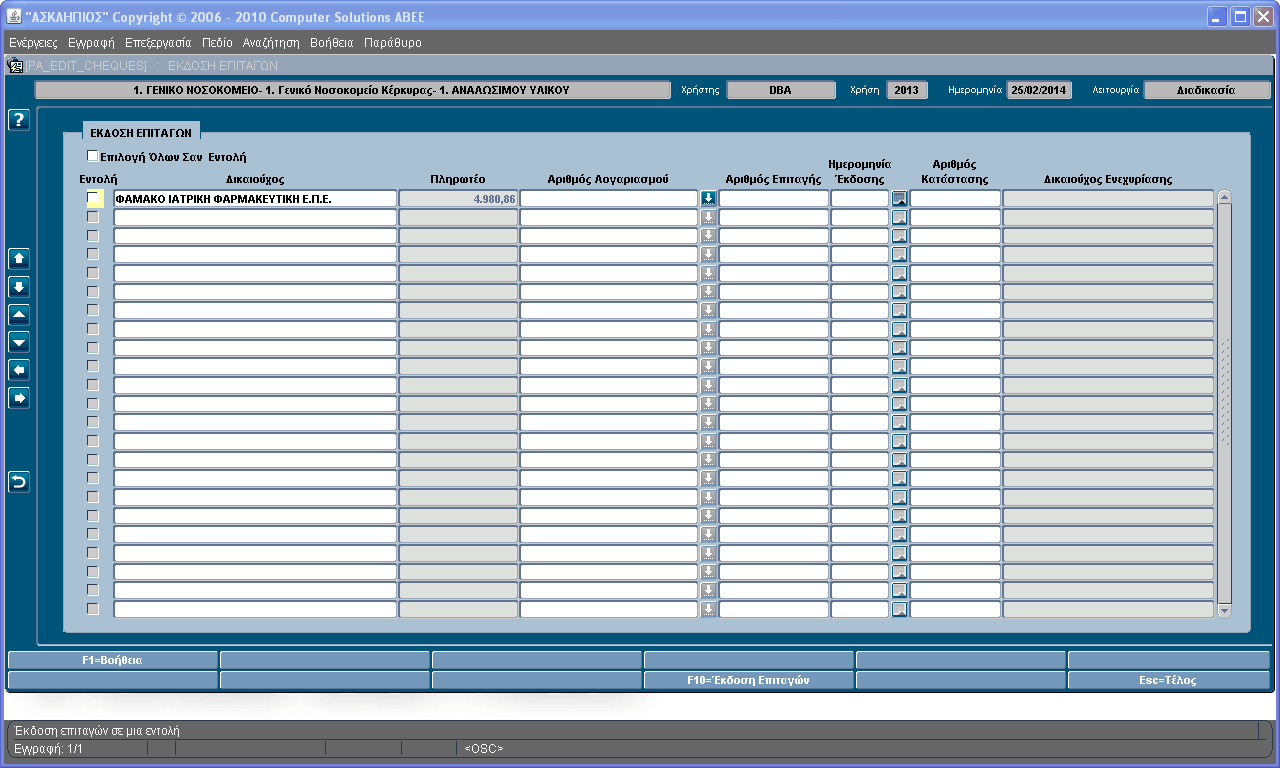
Task: Click the 'Πληρωτέο' column header
Action: click(x=458, y=179)
